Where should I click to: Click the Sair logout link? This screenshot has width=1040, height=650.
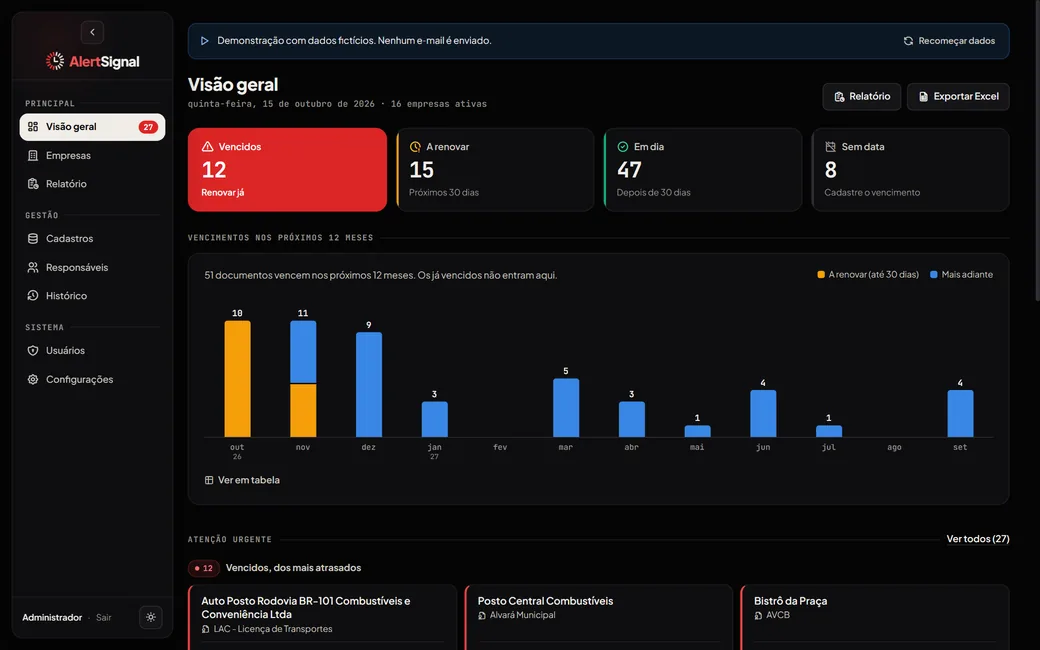click(103, 618)
